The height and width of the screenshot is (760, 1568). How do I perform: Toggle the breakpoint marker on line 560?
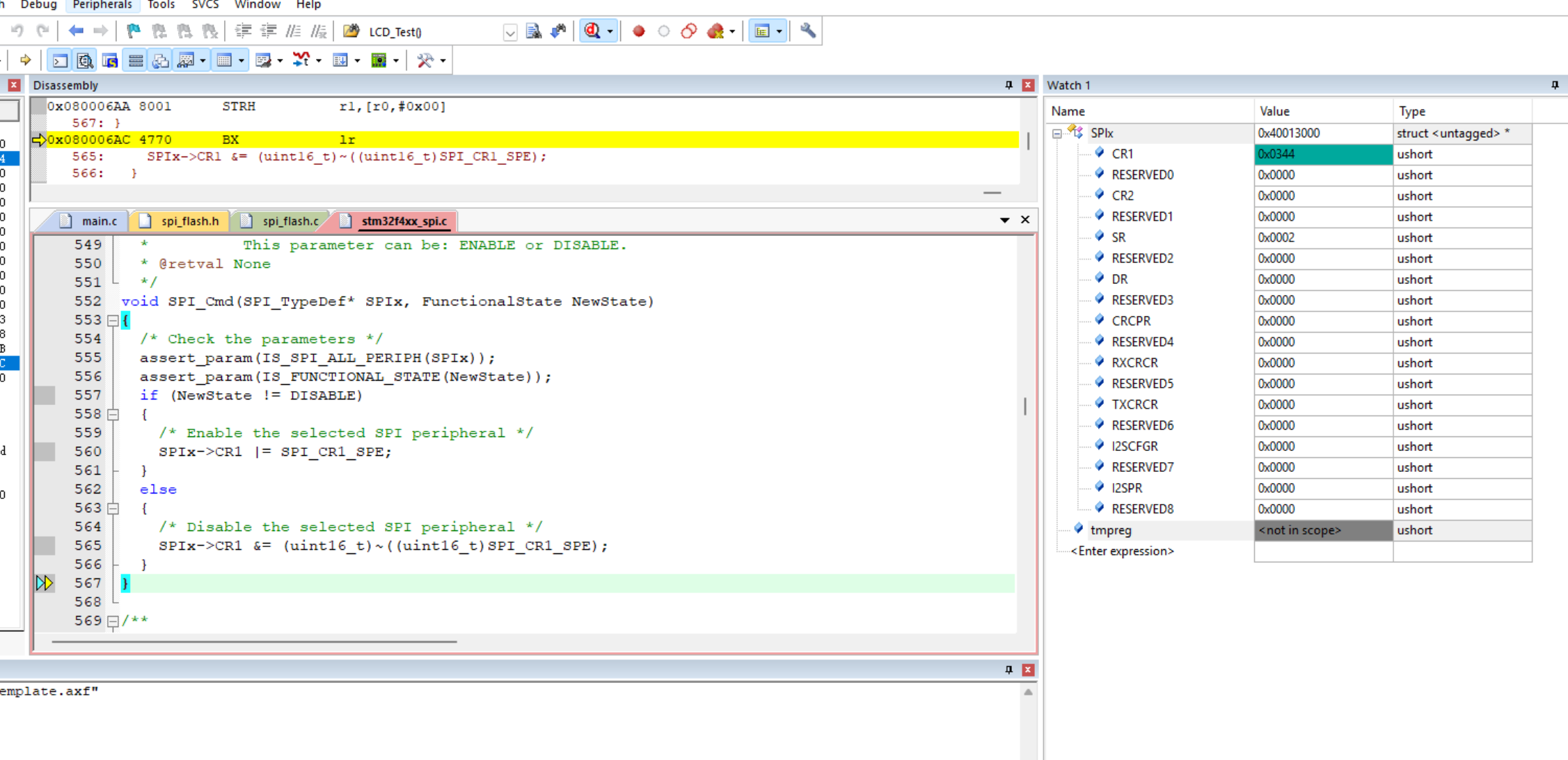pos(45,452)
